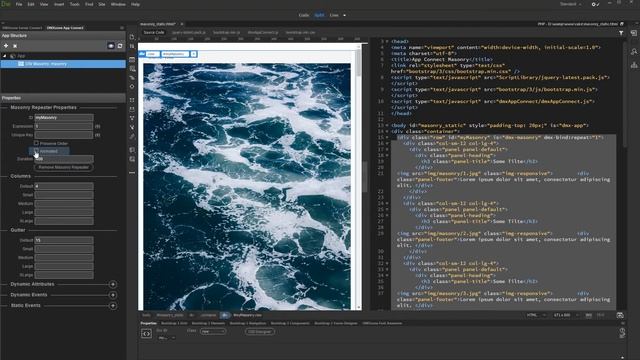Viewport: 640px width, 360px height.
Task: Open the window size dropdown in status bar
Action: click(566, 315)
